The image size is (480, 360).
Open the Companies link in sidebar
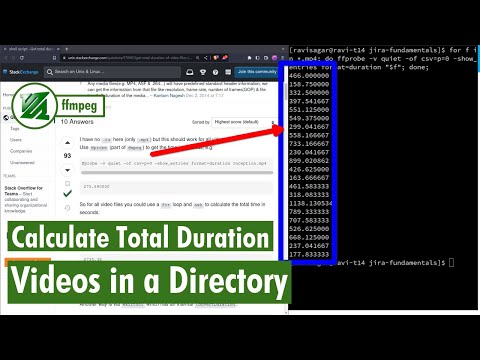point(21,151)
